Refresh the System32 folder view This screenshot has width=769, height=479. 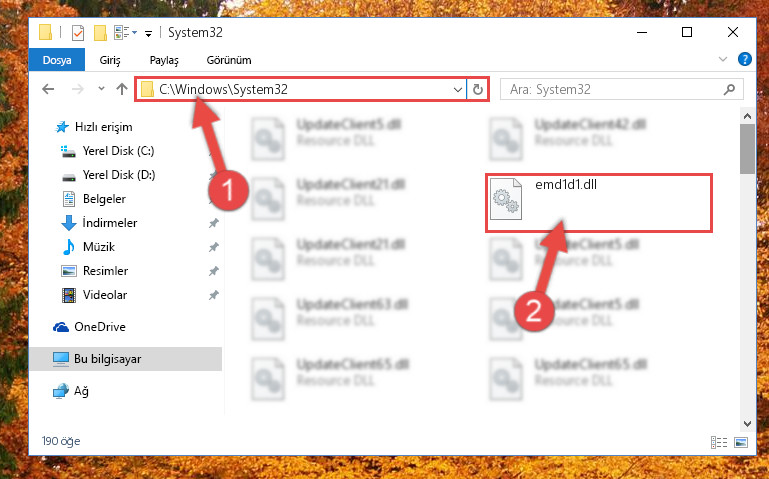(478, 90)
